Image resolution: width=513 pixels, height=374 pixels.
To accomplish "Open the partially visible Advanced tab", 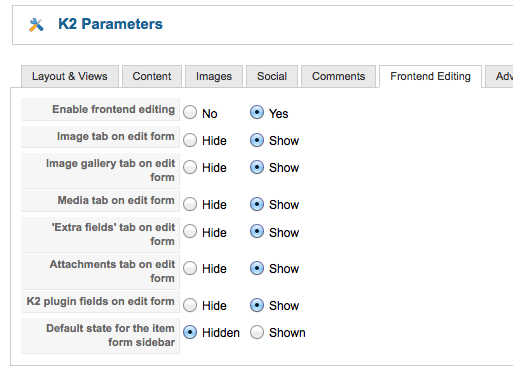I will click(499, 76).
